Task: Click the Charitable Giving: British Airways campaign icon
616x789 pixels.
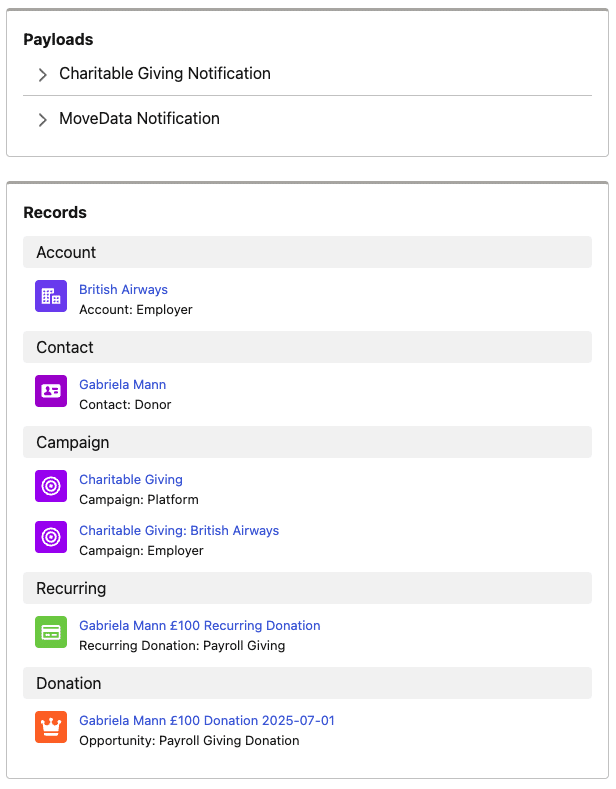Action: pos(51,537)
